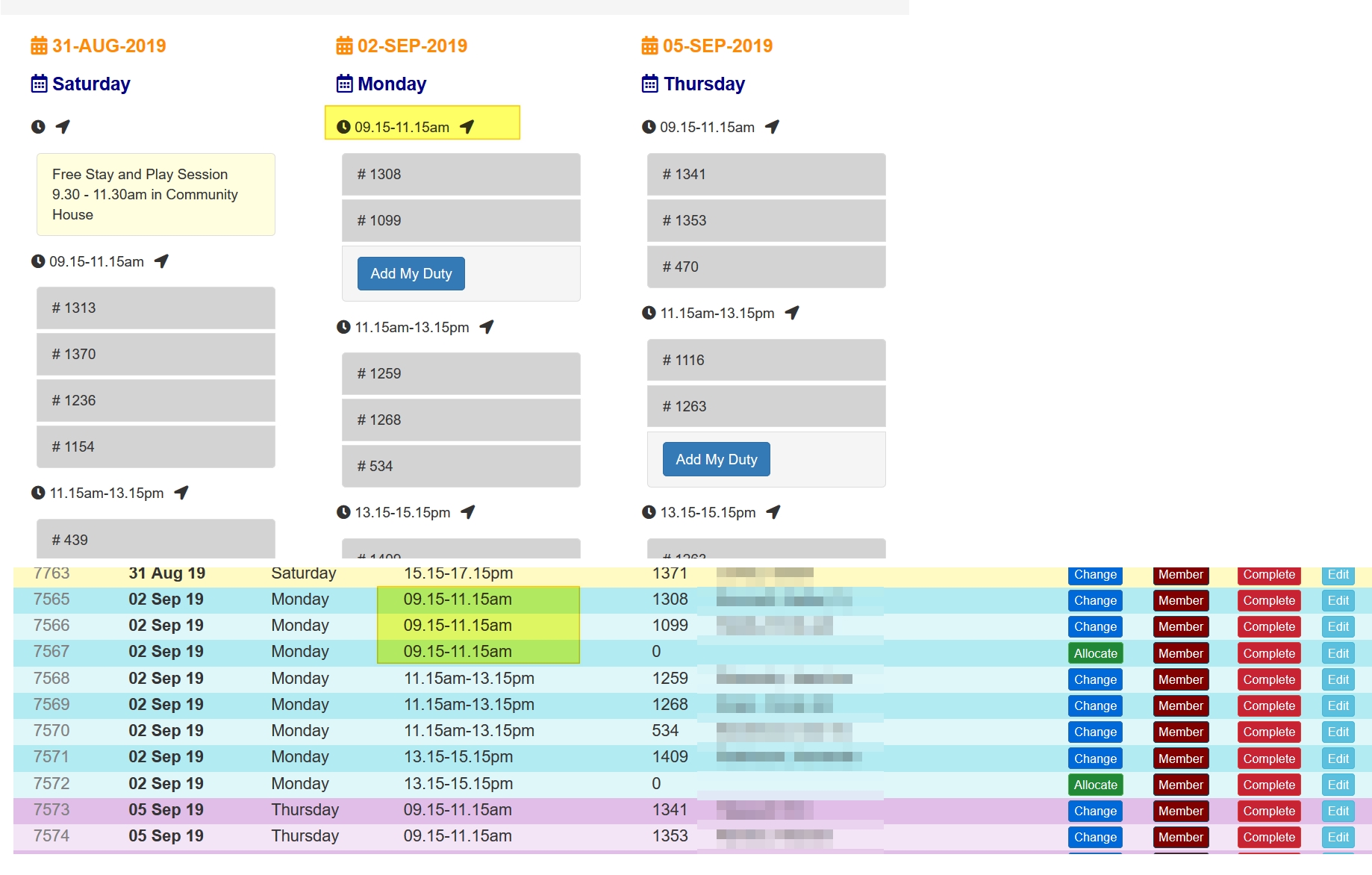Click Allocate for duty row 7567
Image resolution: width=1372 pixels, height=875 pixels.
coord(1095,653)
